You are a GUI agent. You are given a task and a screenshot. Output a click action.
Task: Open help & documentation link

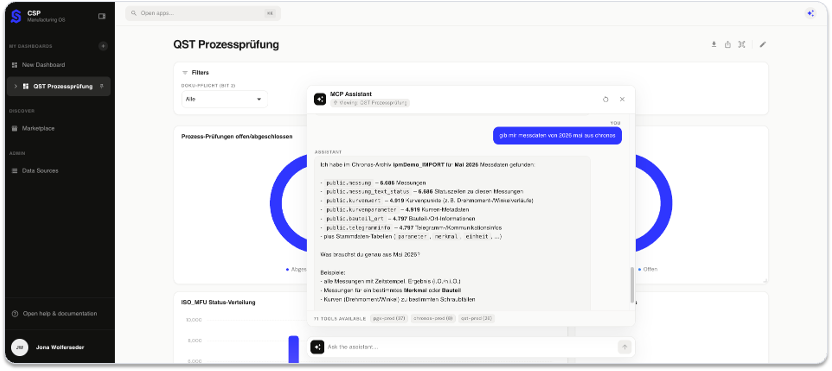click(55, 314)
